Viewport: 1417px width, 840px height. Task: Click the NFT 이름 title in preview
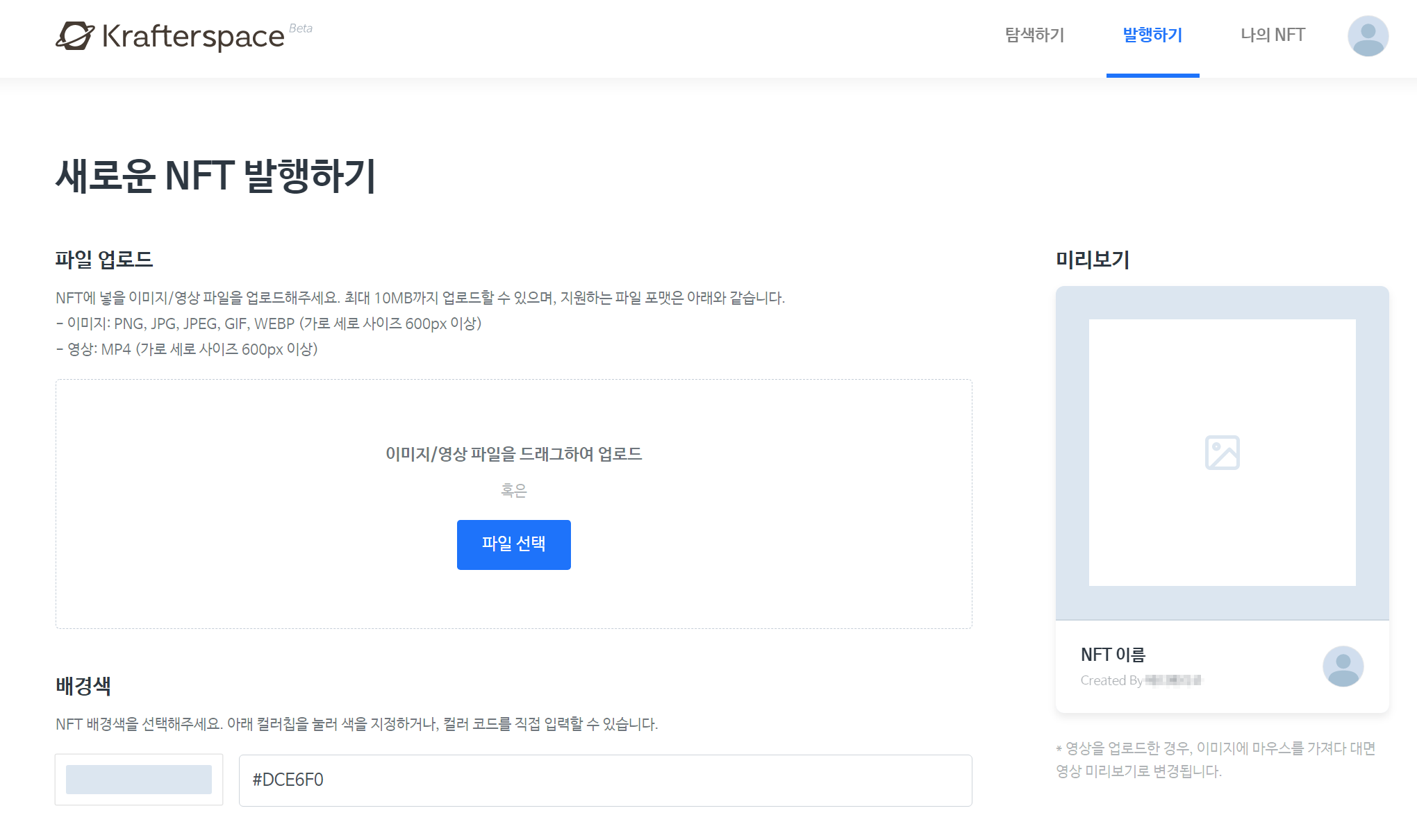click(x=1113, y=655)
